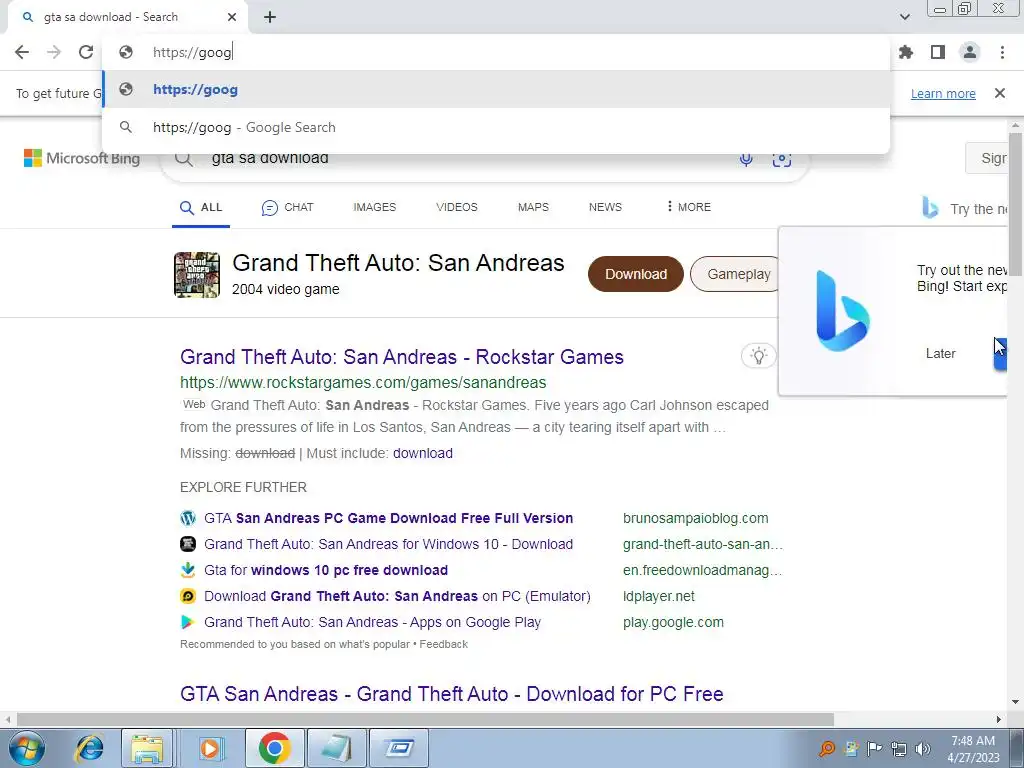
Task: Select the 'https://goog' URL suggestion
Action: click(x=496, y=89)
